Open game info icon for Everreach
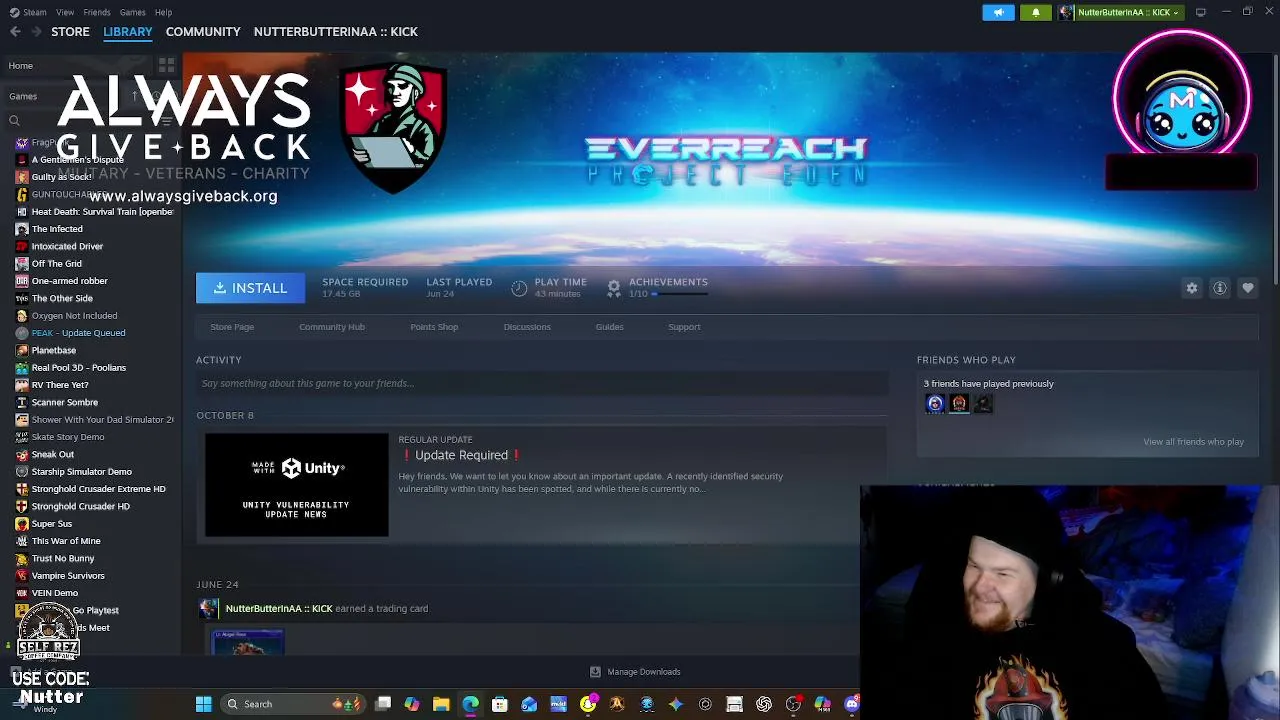The width and height of the screenshot is (1280, 720). pyautogui.click(x=1220, y=288)
